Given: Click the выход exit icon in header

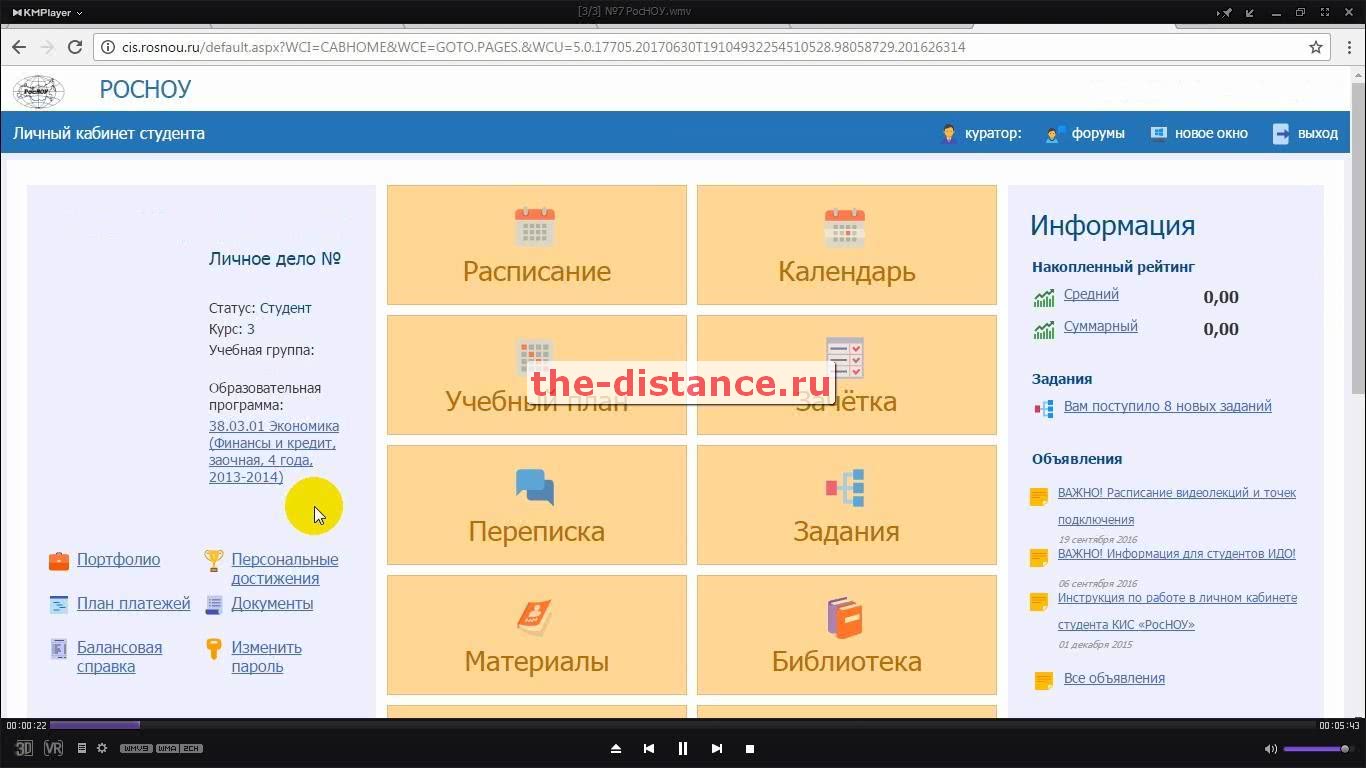Looking at the screenshot, I should click(x=1281, y=133).
